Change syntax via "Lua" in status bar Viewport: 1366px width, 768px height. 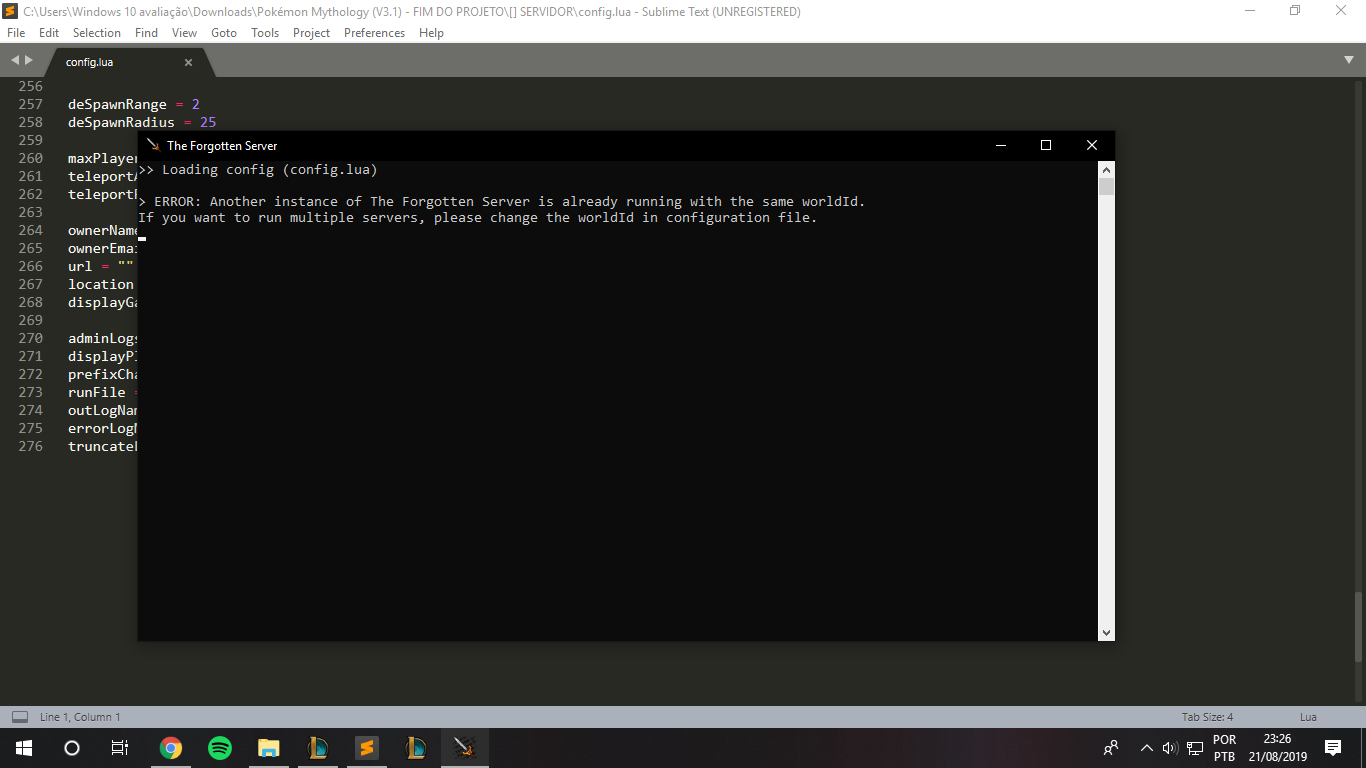coord(1308,717)
